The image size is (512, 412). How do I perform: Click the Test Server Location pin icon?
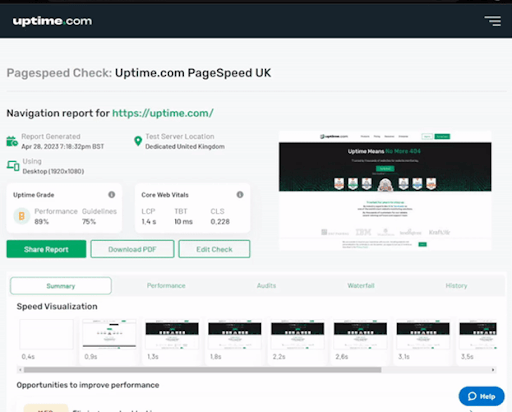point(138,141)
